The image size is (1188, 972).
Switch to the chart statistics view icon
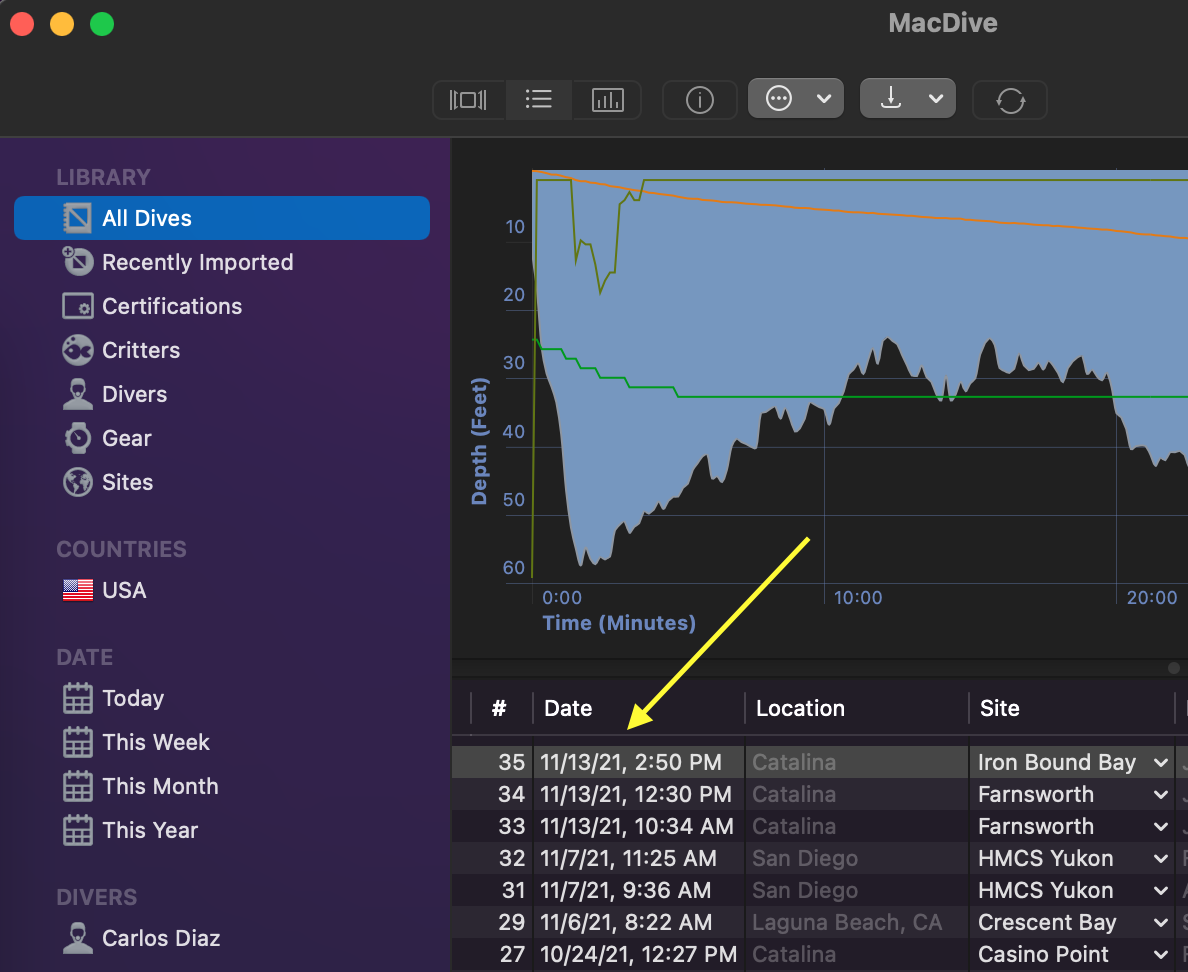607,100
